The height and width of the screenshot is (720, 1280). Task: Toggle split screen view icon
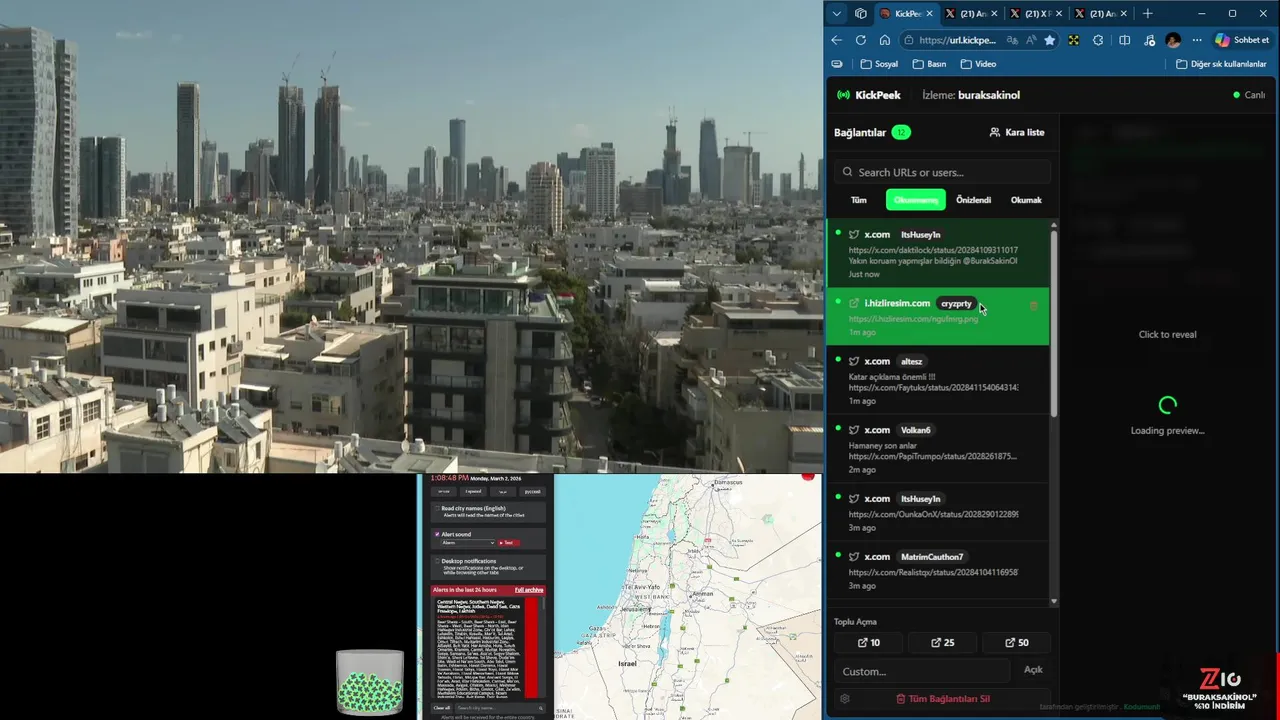click(x=1125, y=40)
